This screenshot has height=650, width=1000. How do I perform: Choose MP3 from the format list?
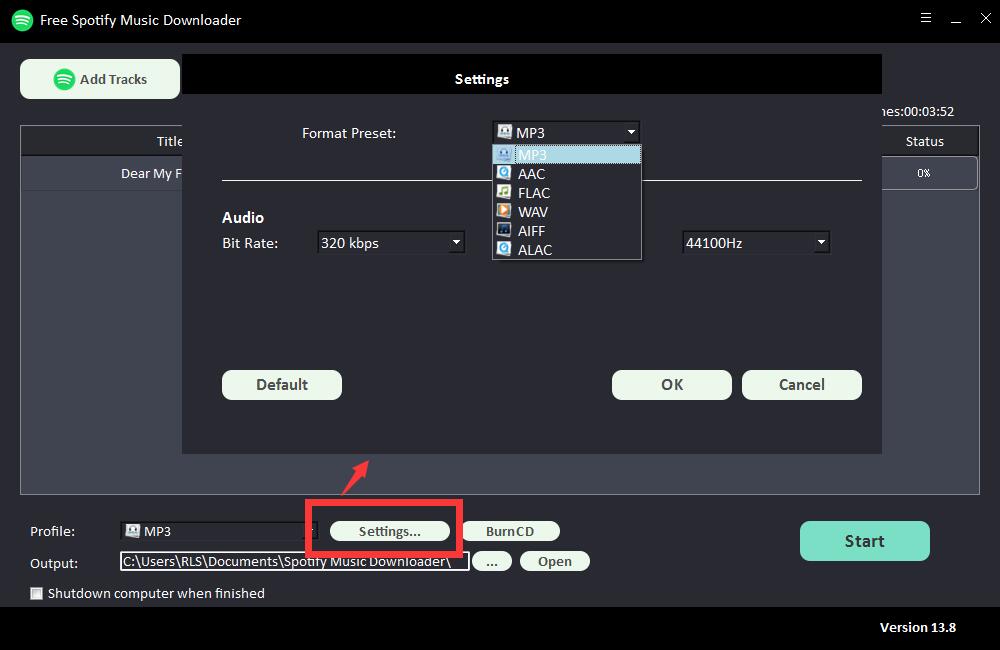[x=533, y=155]
